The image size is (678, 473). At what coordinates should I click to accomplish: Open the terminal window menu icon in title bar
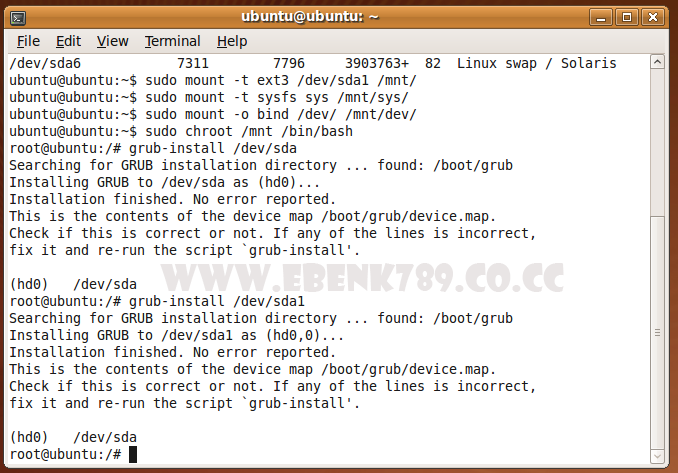point(18,18)
